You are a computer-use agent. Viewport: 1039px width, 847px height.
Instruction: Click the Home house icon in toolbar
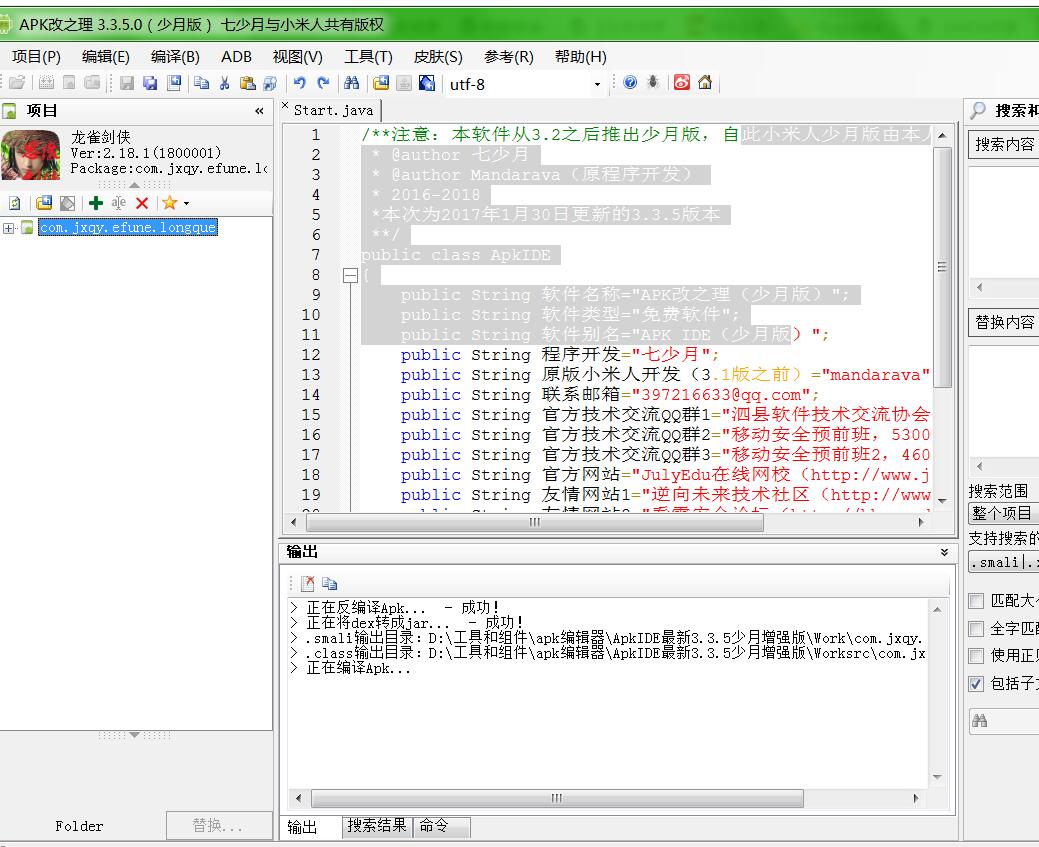tap(705, 83)
